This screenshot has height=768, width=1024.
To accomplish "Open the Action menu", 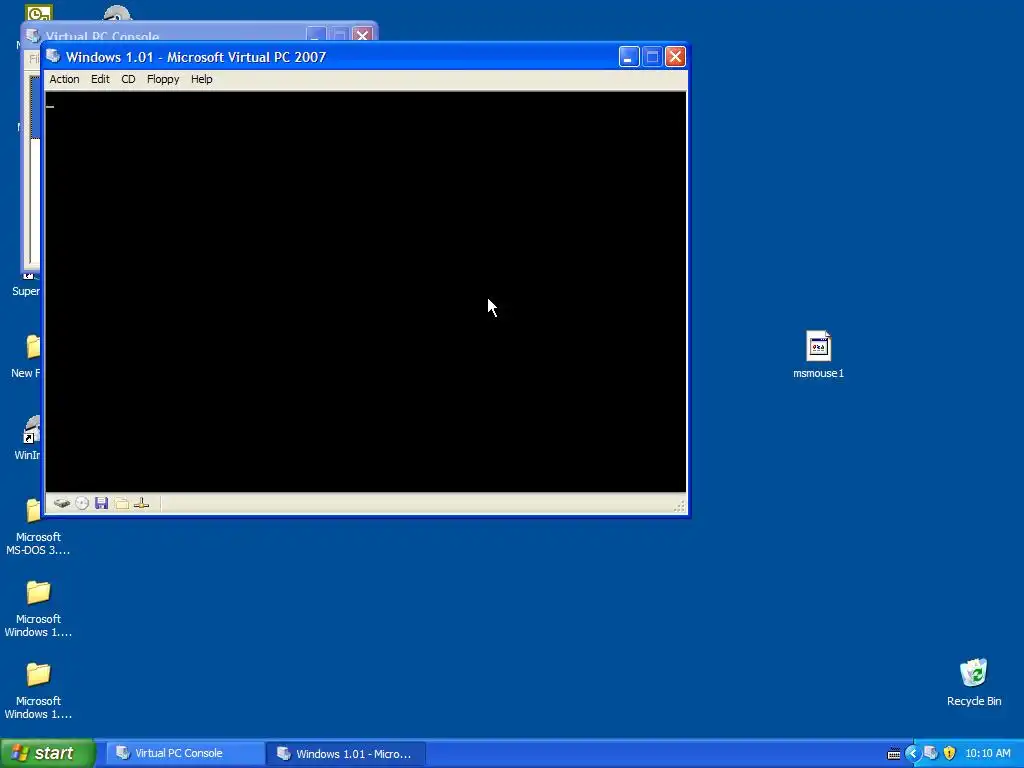I will pos(64,79).
